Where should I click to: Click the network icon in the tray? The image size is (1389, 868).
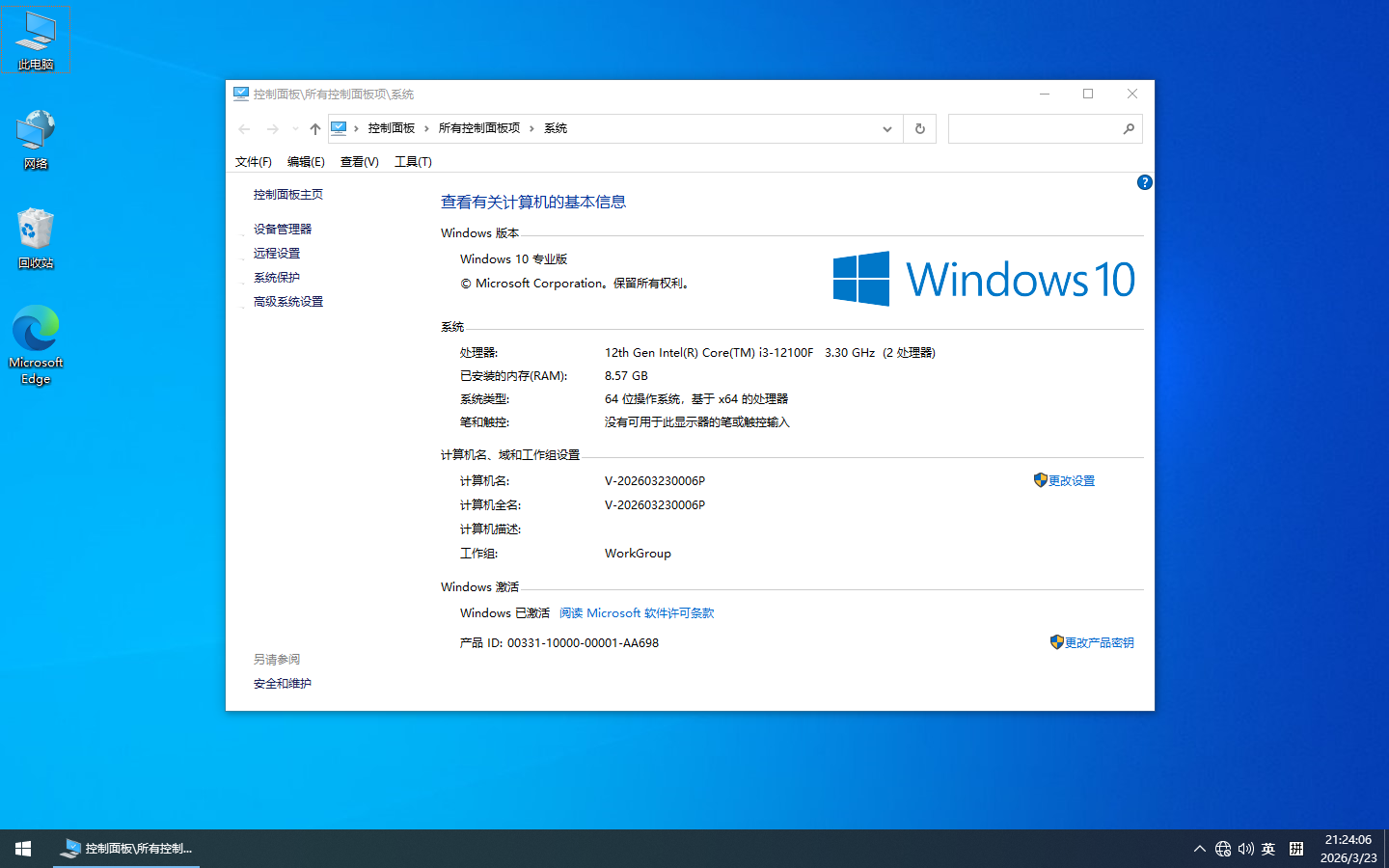(1222, 849)
